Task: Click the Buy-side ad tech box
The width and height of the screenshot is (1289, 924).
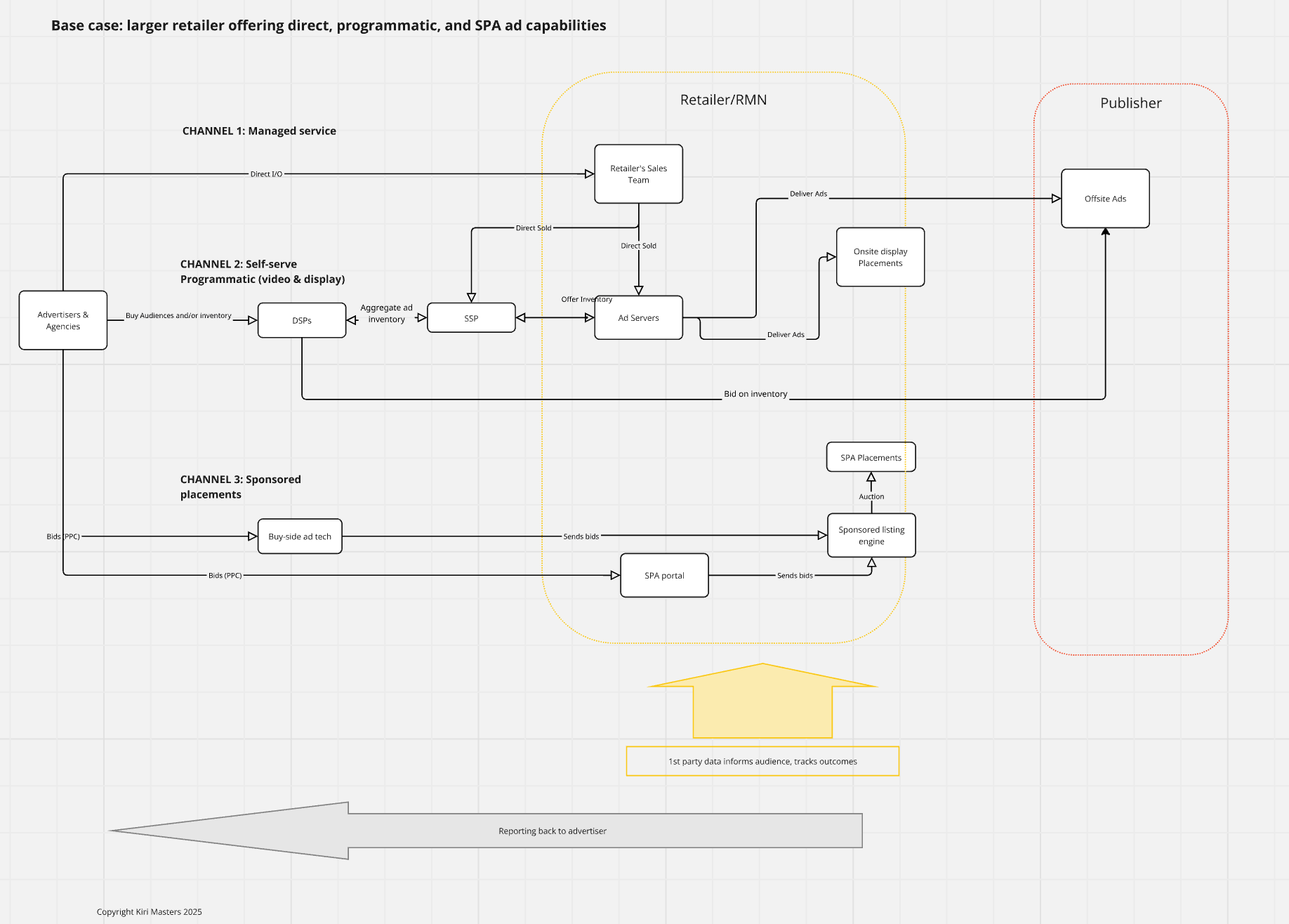Action: (x=300, y=536)
